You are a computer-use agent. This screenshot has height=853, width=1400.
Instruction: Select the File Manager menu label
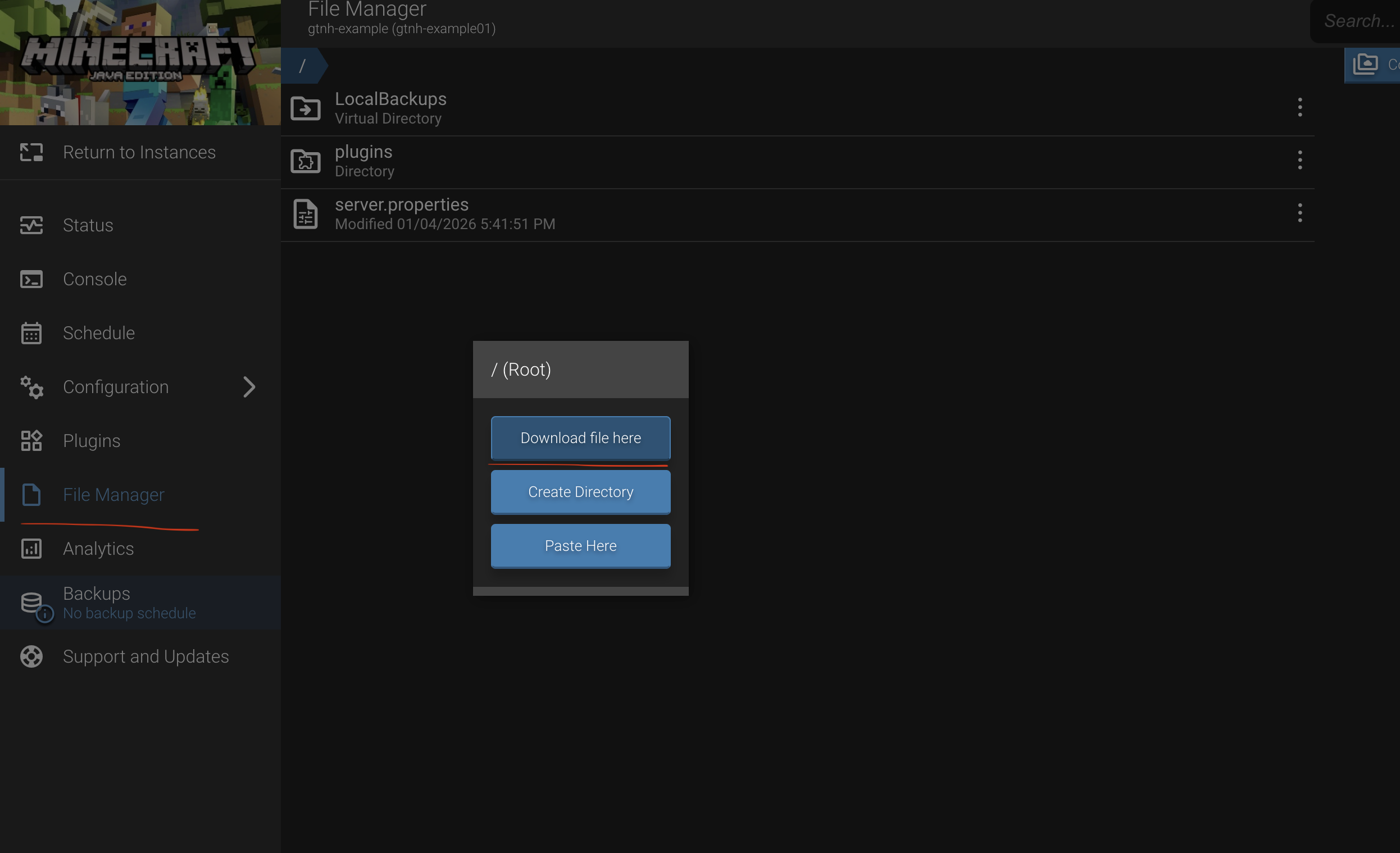coord(113,495)
